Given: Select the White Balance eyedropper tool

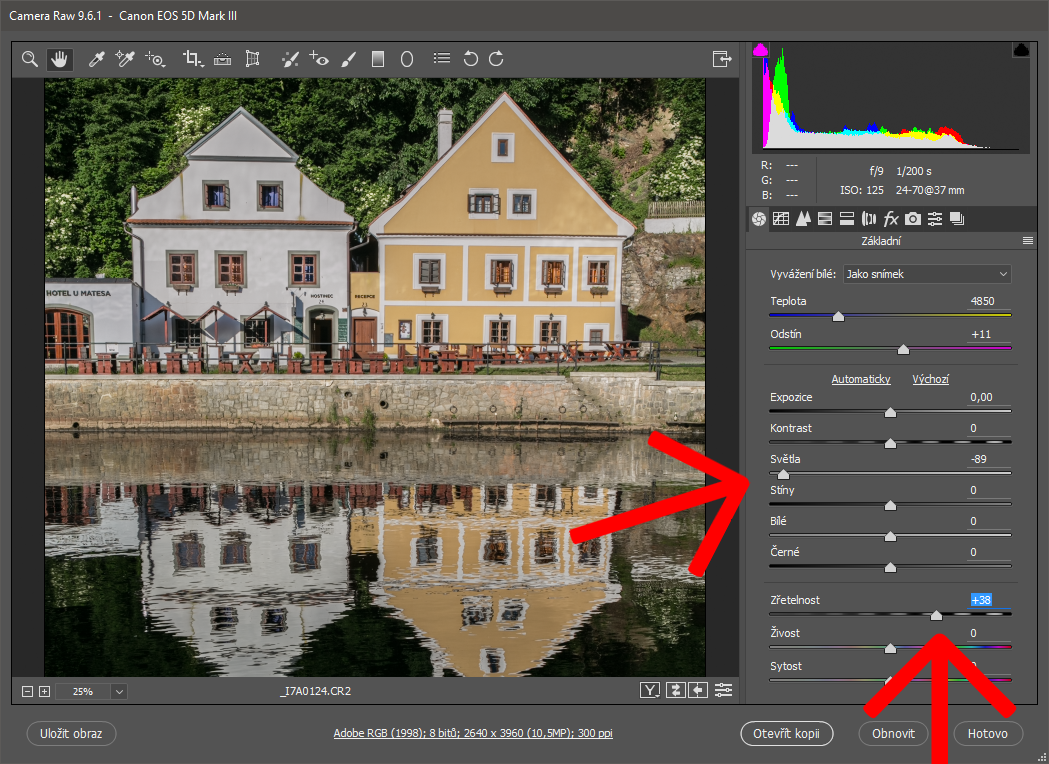Looking at the screenshot, I should pos(97,59).
